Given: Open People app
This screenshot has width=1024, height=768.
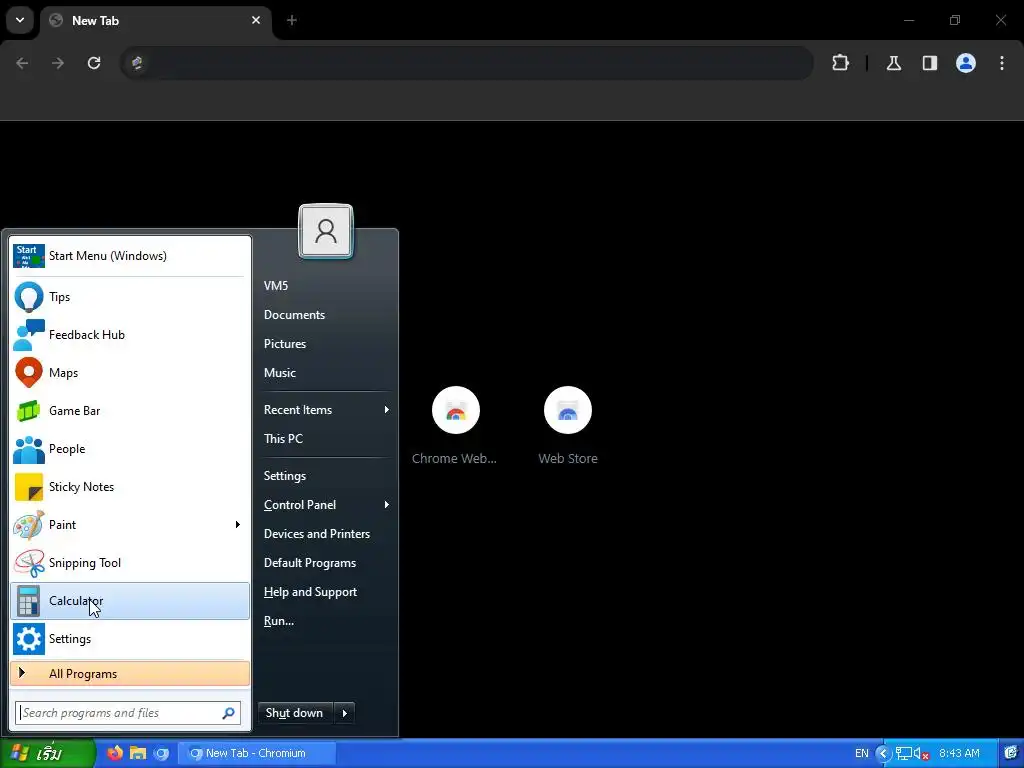Looking at the screenshot, I should pyautogui.click(x=130, y=449).
